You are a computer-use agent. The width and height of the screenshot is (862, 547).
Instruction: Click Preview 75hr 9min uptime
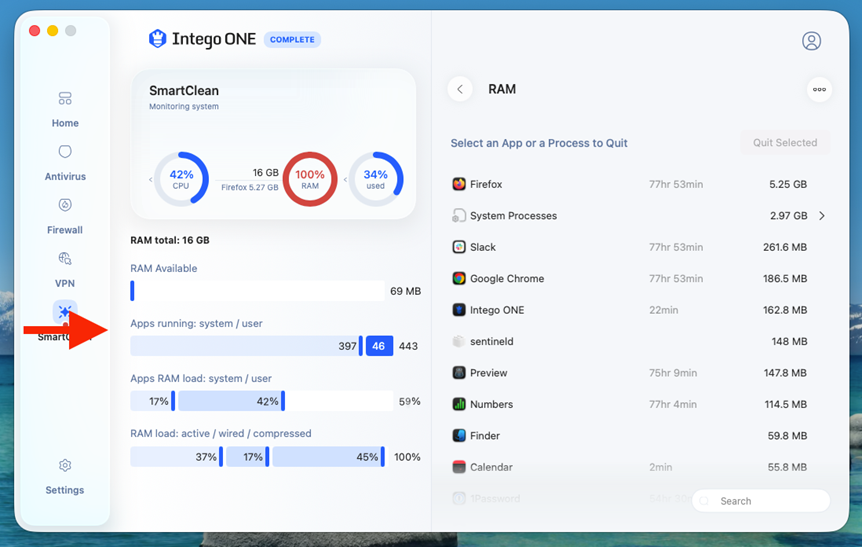coord(673,373)
